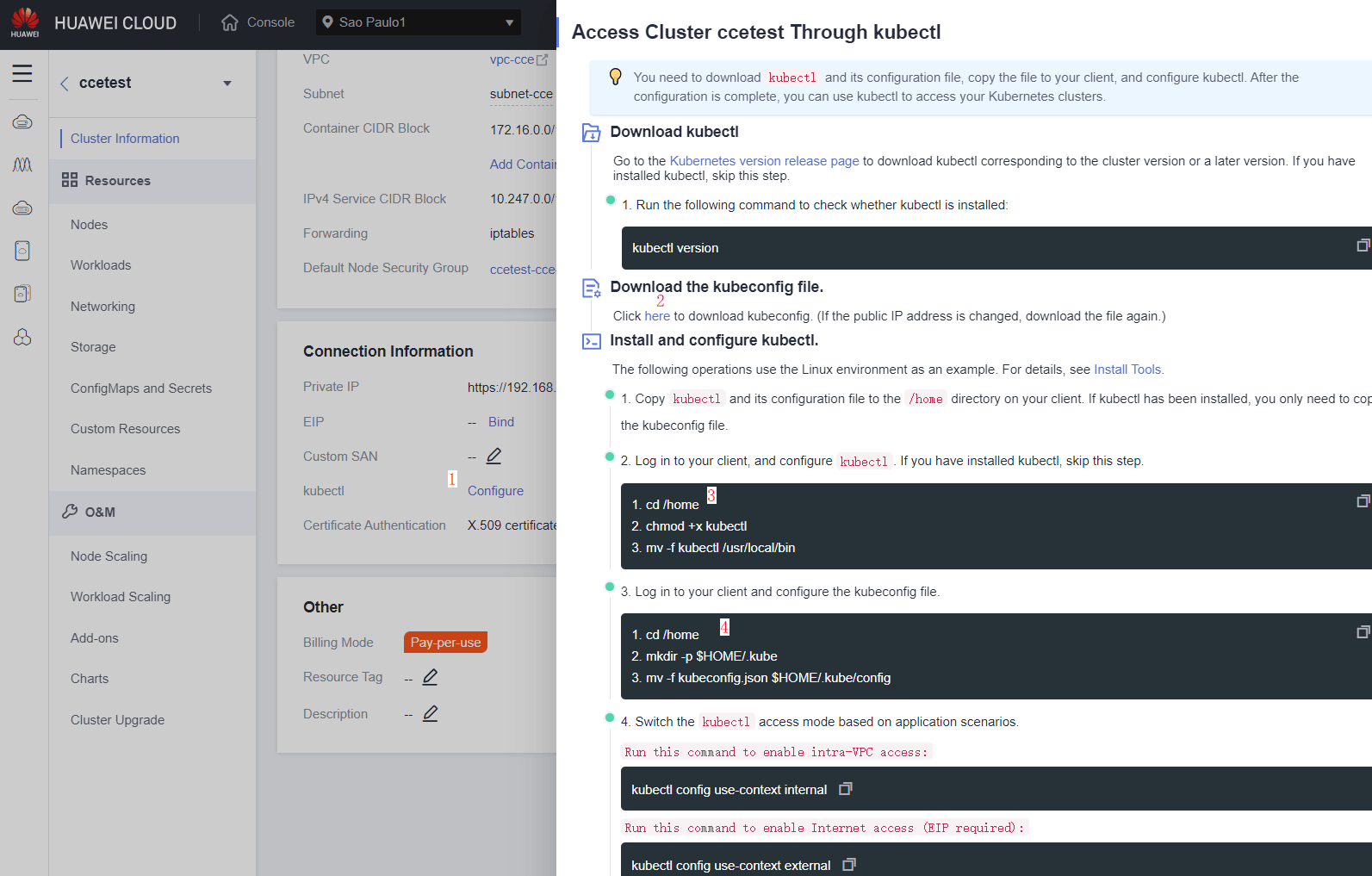Copy the kubectl version command
The image size is (1372, 876).
(1362, 246)
